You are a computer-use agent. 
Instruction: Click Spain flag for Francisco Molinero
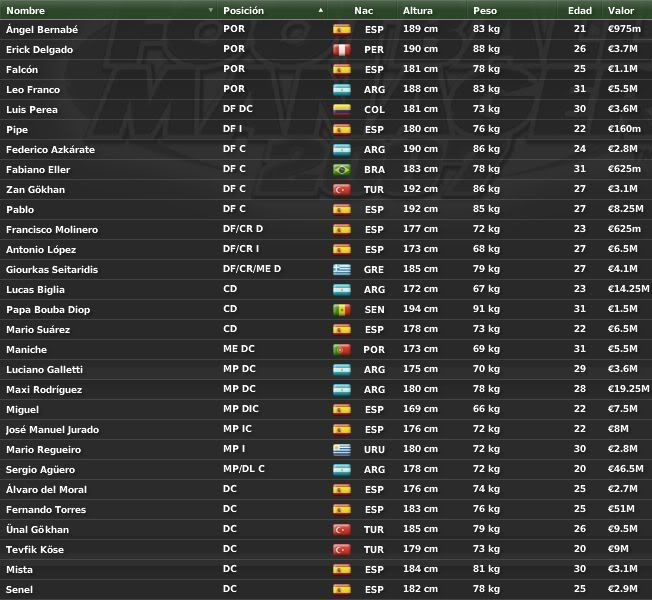coord(342,230)
